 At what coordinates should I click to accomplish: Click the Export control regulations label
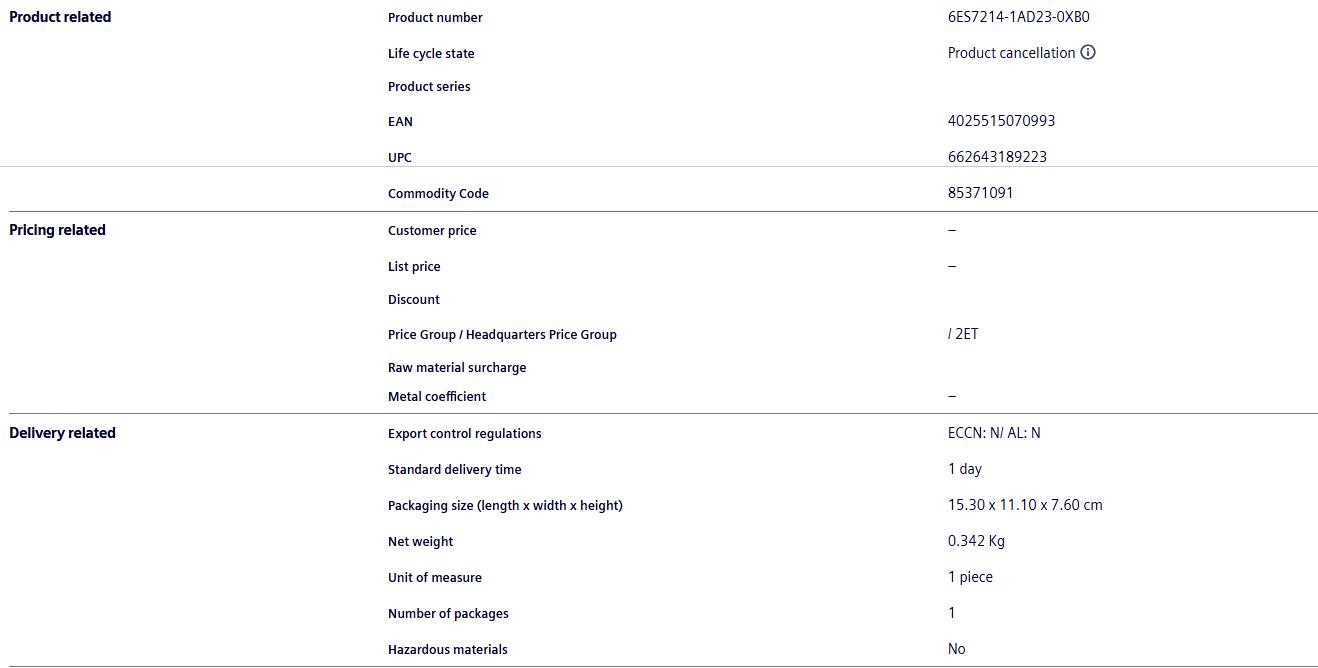pyautogui.click(x=465, y=434)
